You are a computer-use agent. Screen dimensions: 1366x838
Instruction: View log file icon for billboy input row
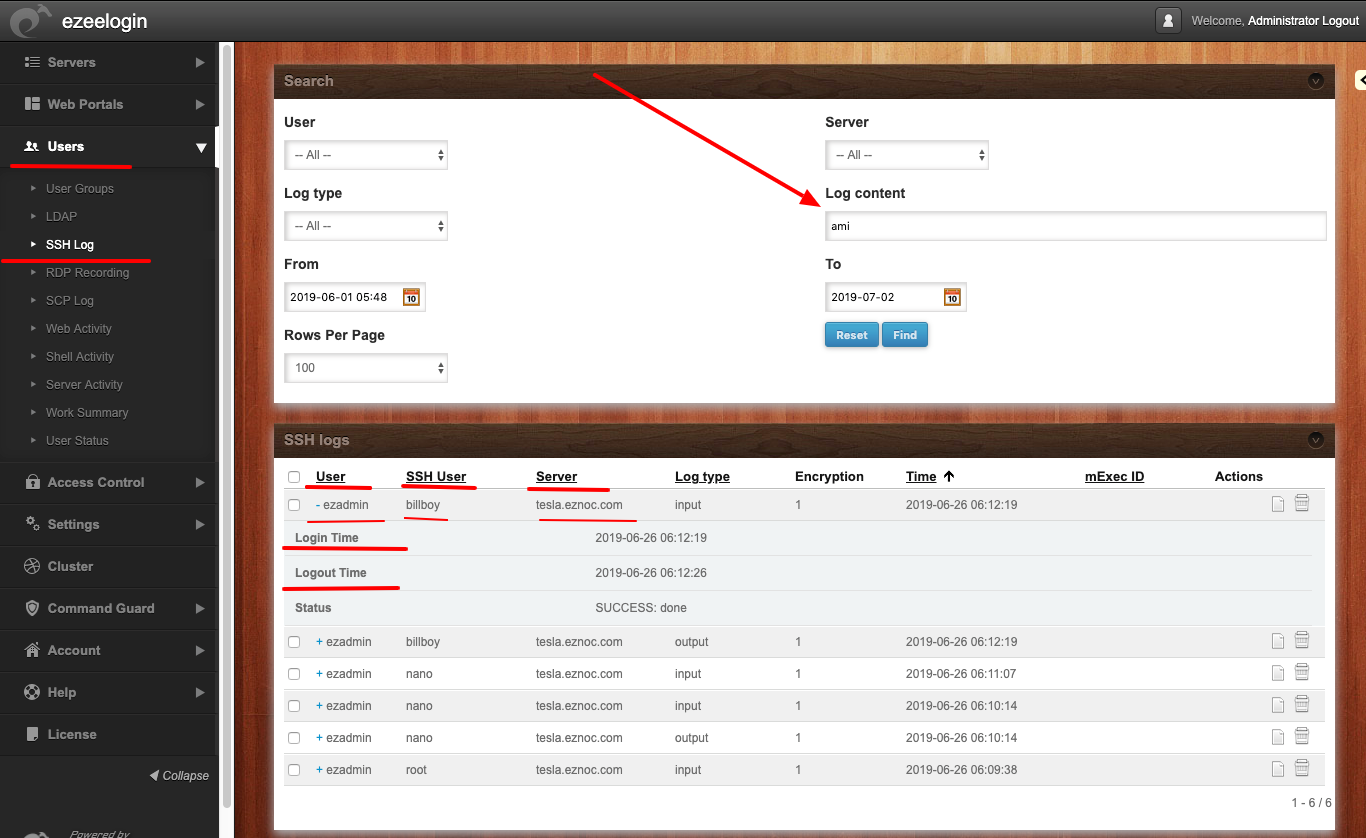(x=1278, y=504)
